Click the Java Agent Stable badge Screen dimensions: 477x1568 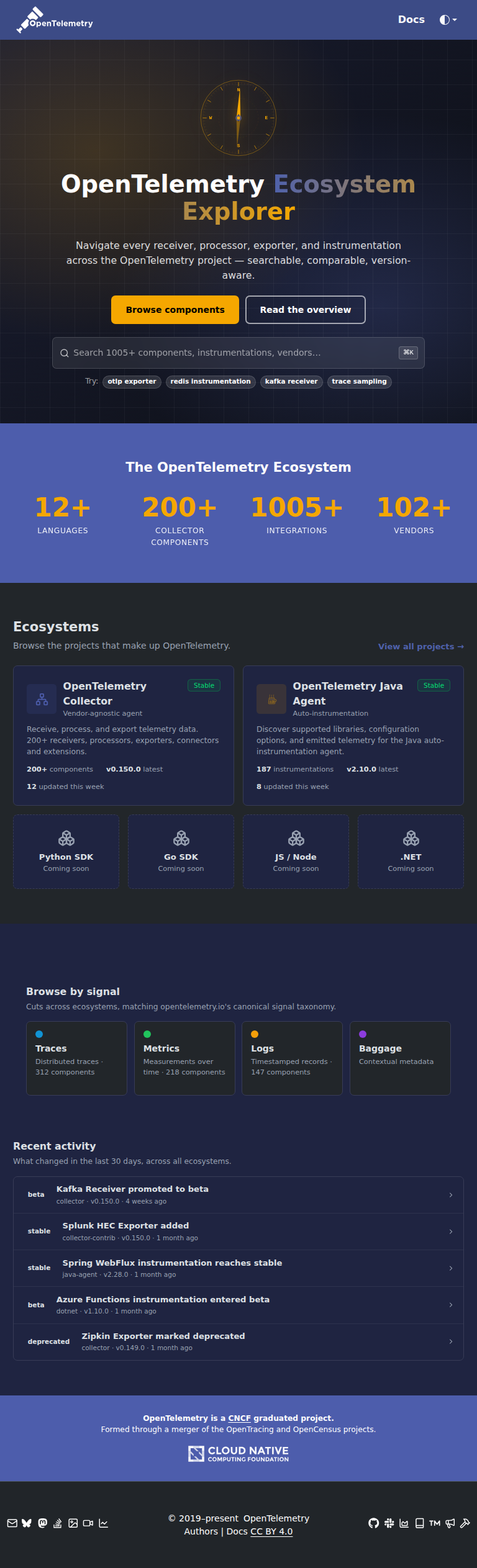[x=434, y=685]
